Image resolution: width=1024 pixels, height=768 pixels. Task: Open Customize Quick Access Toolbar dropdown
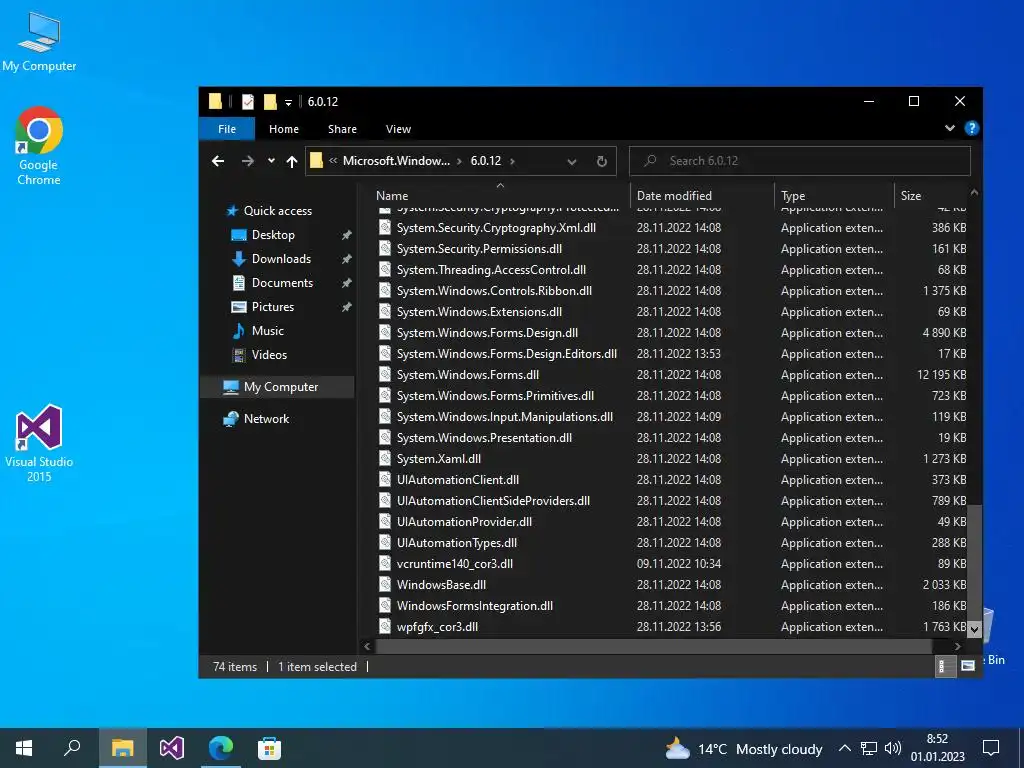coord(288,103)
